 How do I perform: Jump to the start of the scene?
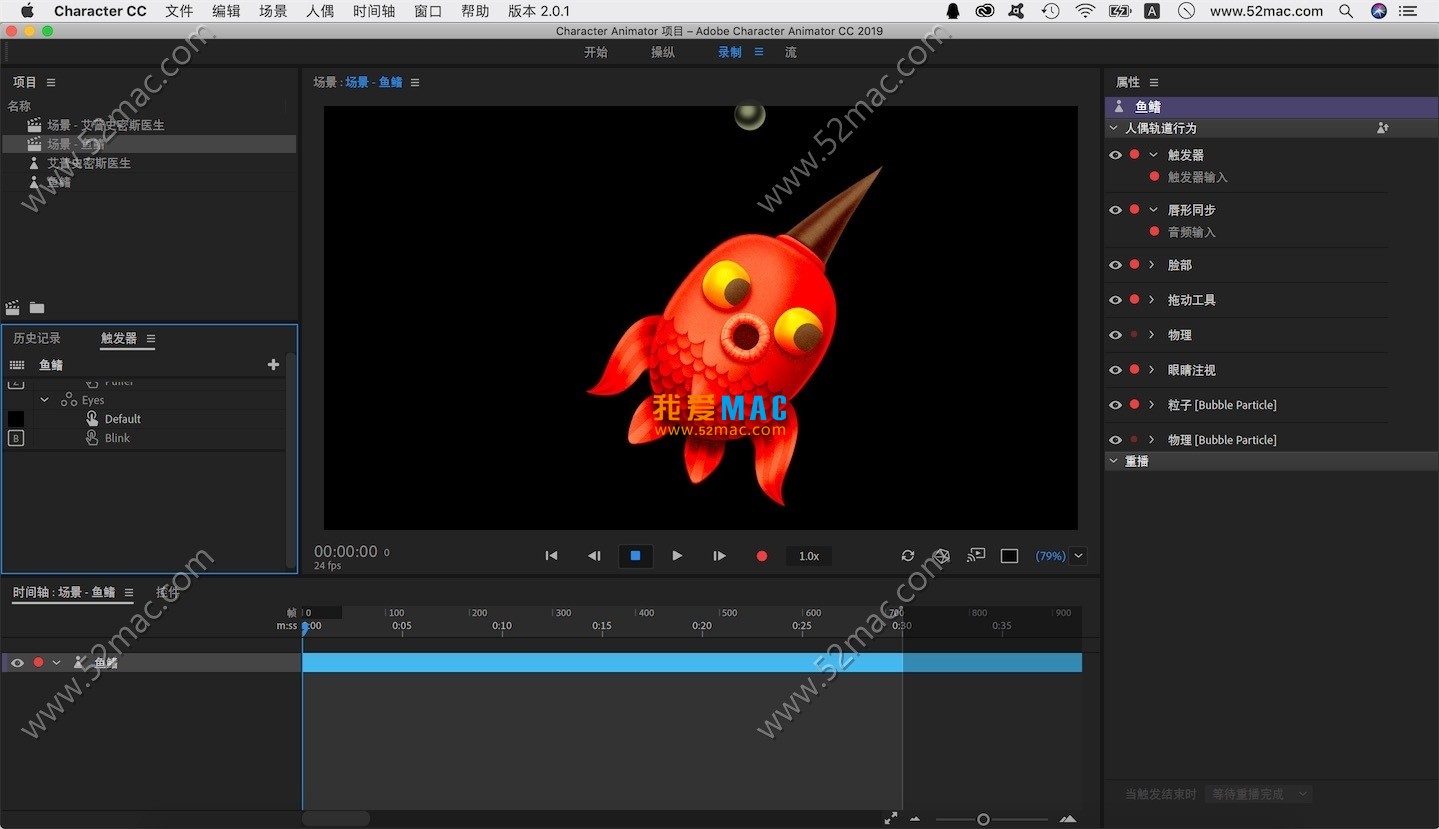pyautogui.click(x=551, y=556)
